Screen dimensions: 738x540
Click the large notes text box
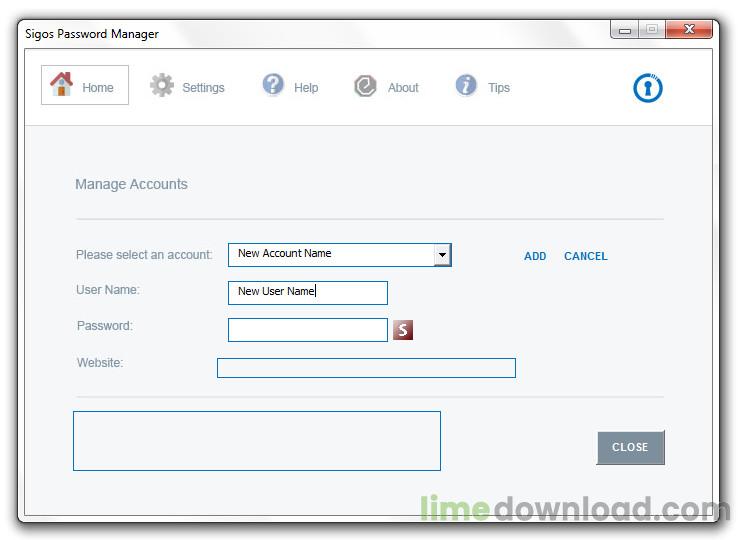pyautogui.click(x=257, y=441)
